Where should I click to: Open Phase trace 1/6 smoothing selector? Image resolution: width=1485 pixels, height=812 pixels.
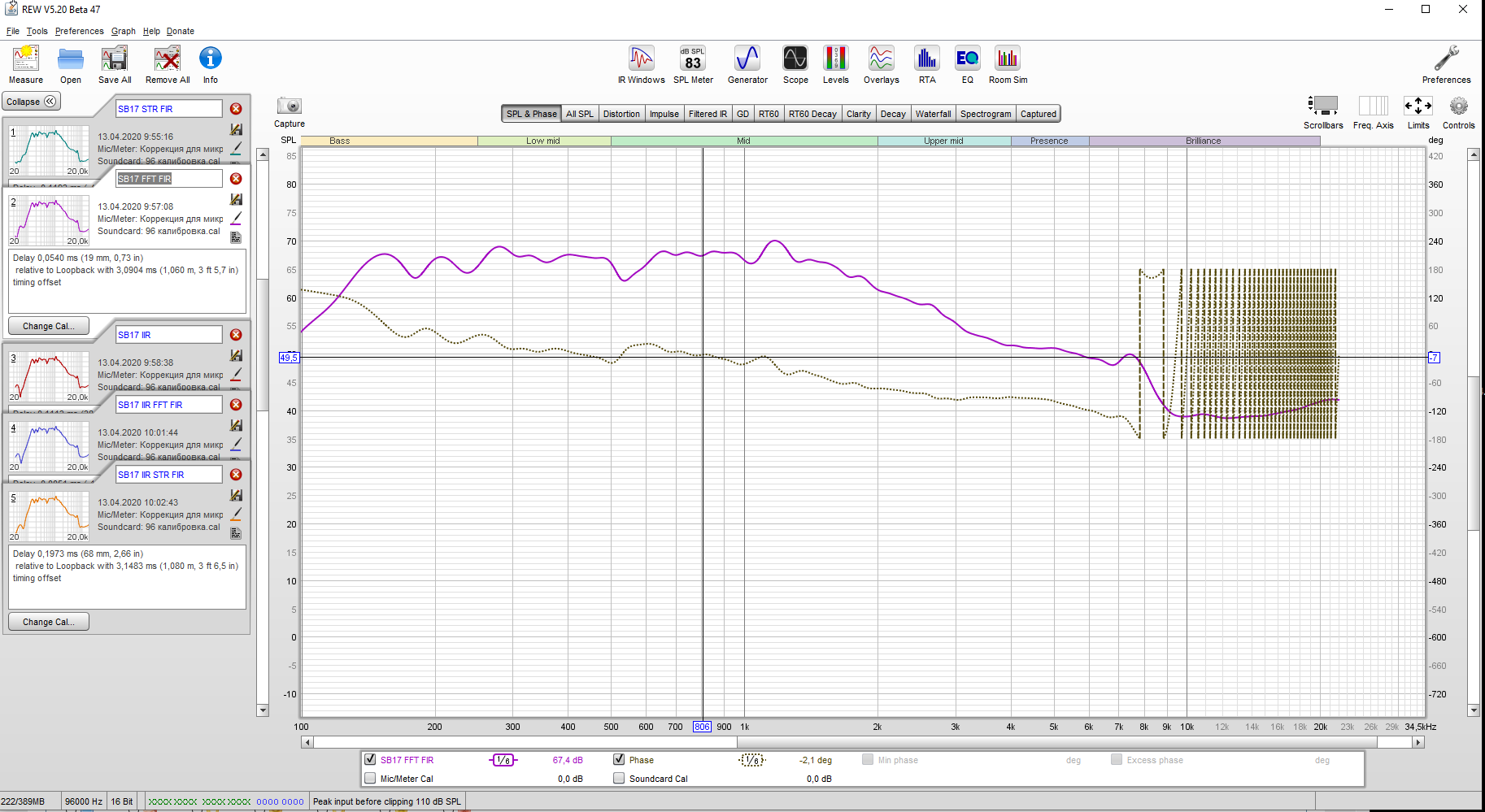752,760
